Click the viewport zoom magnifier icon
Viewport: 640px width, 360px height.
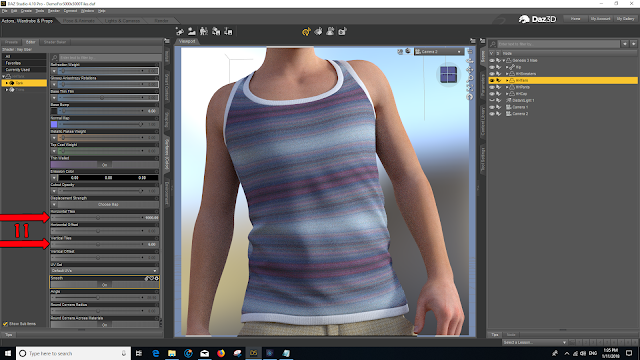[x=470, y=78]
